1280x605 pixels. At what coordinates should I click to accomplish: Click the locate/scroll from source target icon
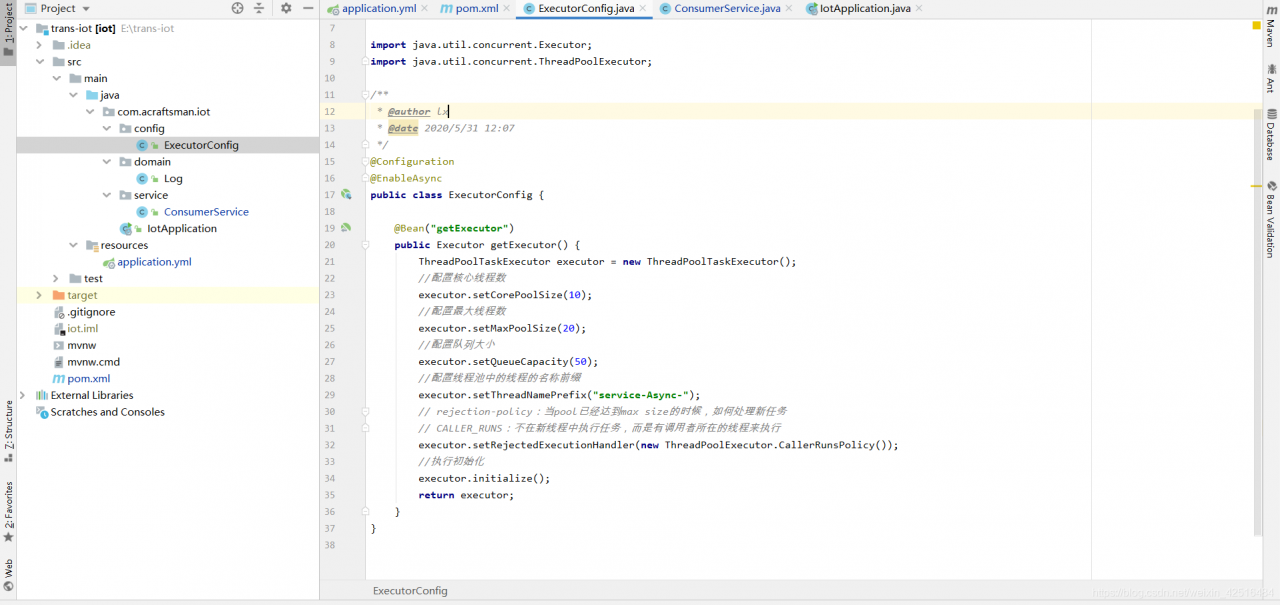click(237, 8)
